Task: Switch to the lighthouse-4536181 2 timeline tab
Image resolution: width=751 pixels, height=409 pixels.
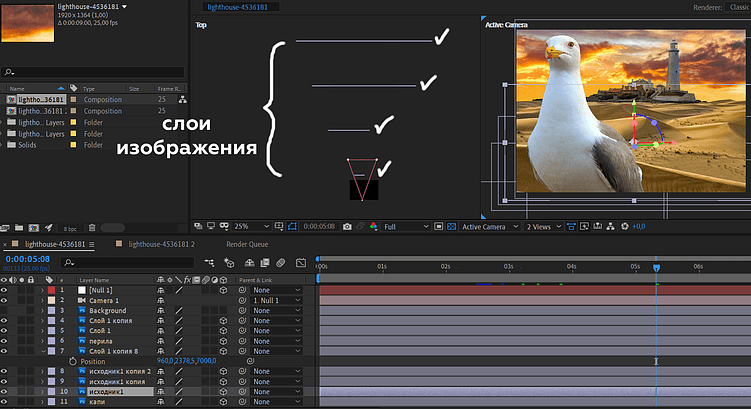Action: pos(160,244)
